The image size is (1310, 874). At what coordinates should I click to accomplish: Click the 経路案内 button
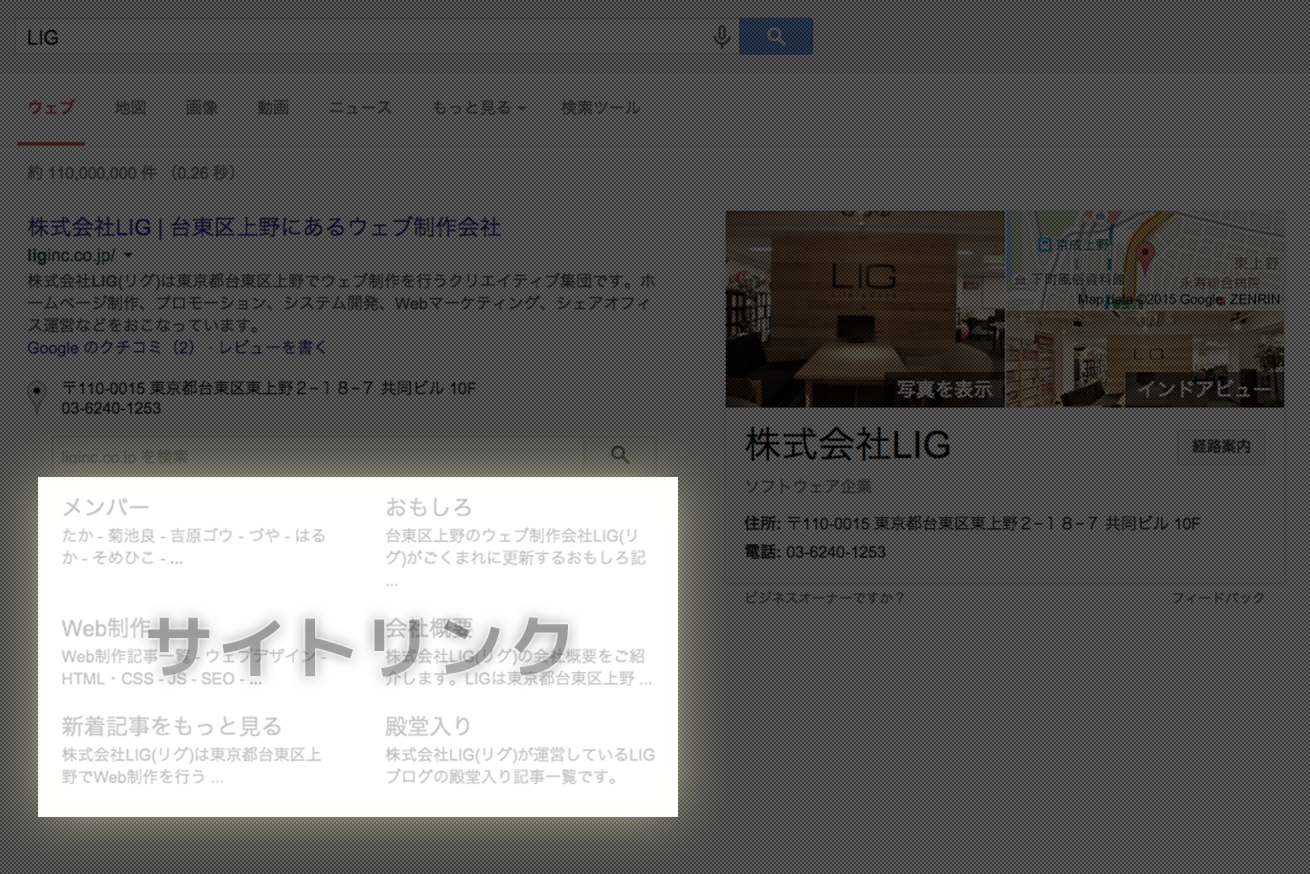(1221, 447)
